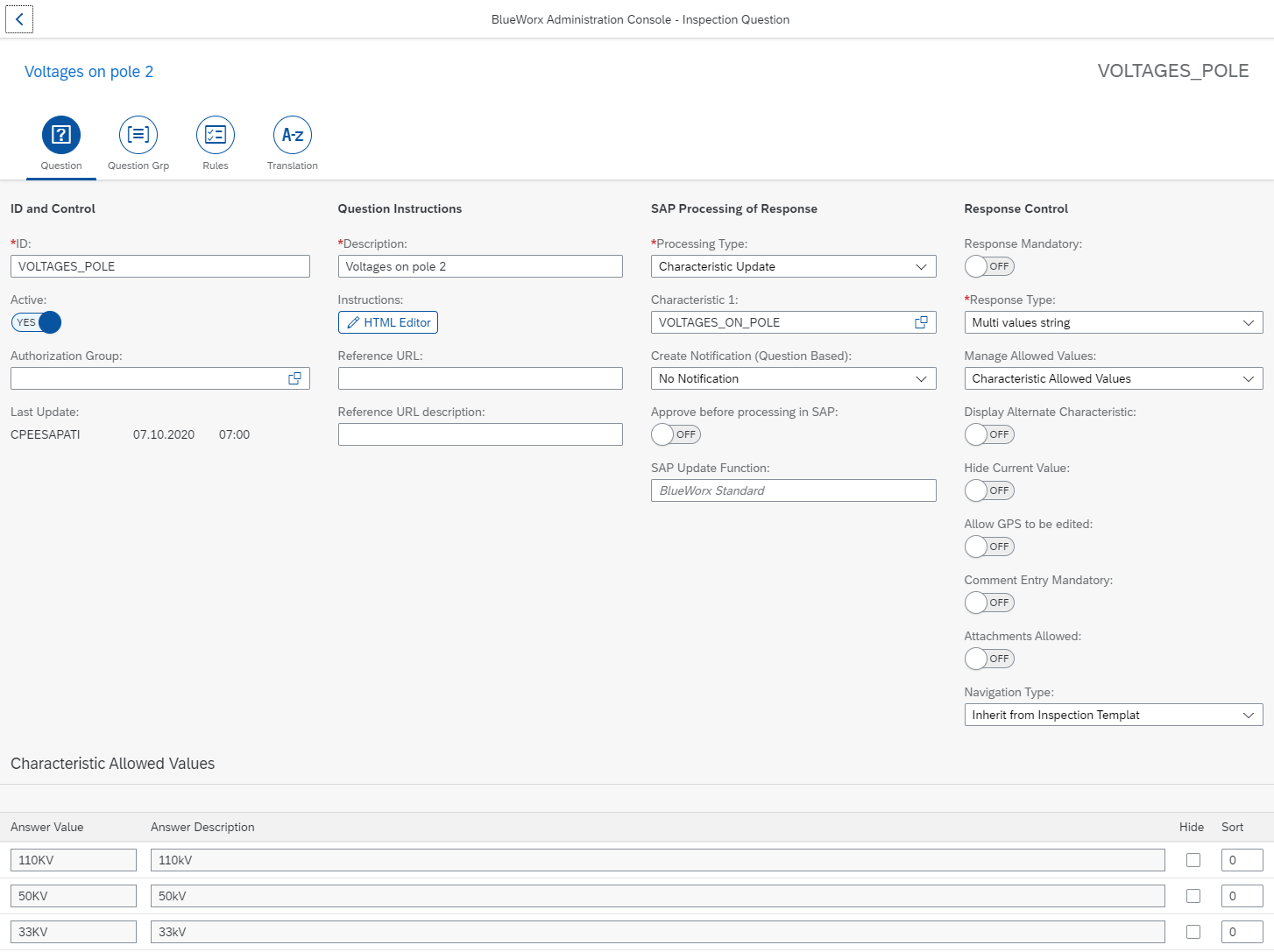
Task: Click VOLTAGES_POLE heading at top right
Action: [1173, 71]
